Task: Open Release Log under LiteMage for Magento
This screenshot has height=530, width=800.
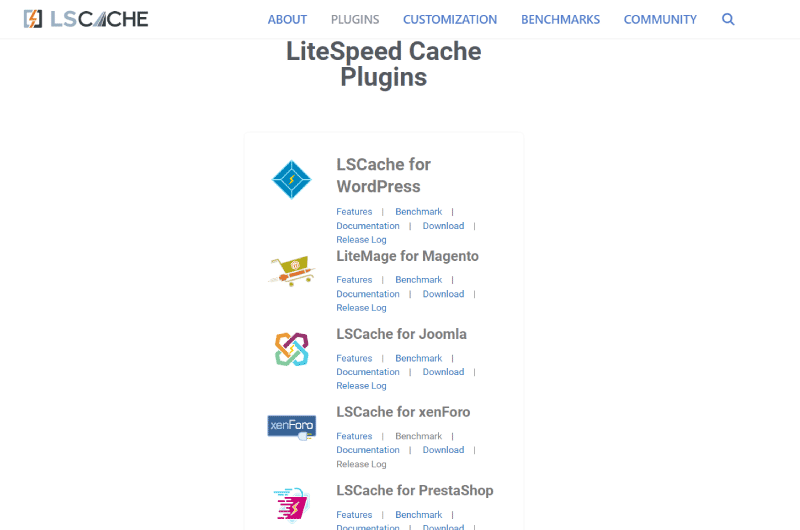Action: (x=361, y=308)
